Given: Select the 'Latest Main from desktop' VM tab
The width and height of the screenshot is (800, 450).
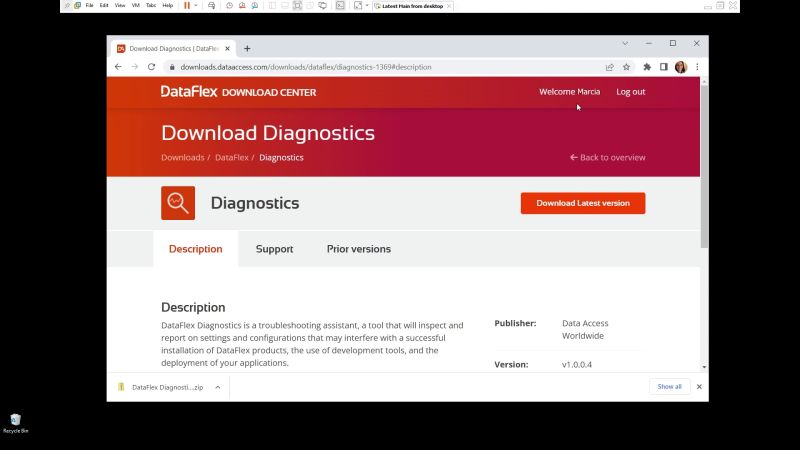Looking at the screenshot, I should [x=412, y=6].
